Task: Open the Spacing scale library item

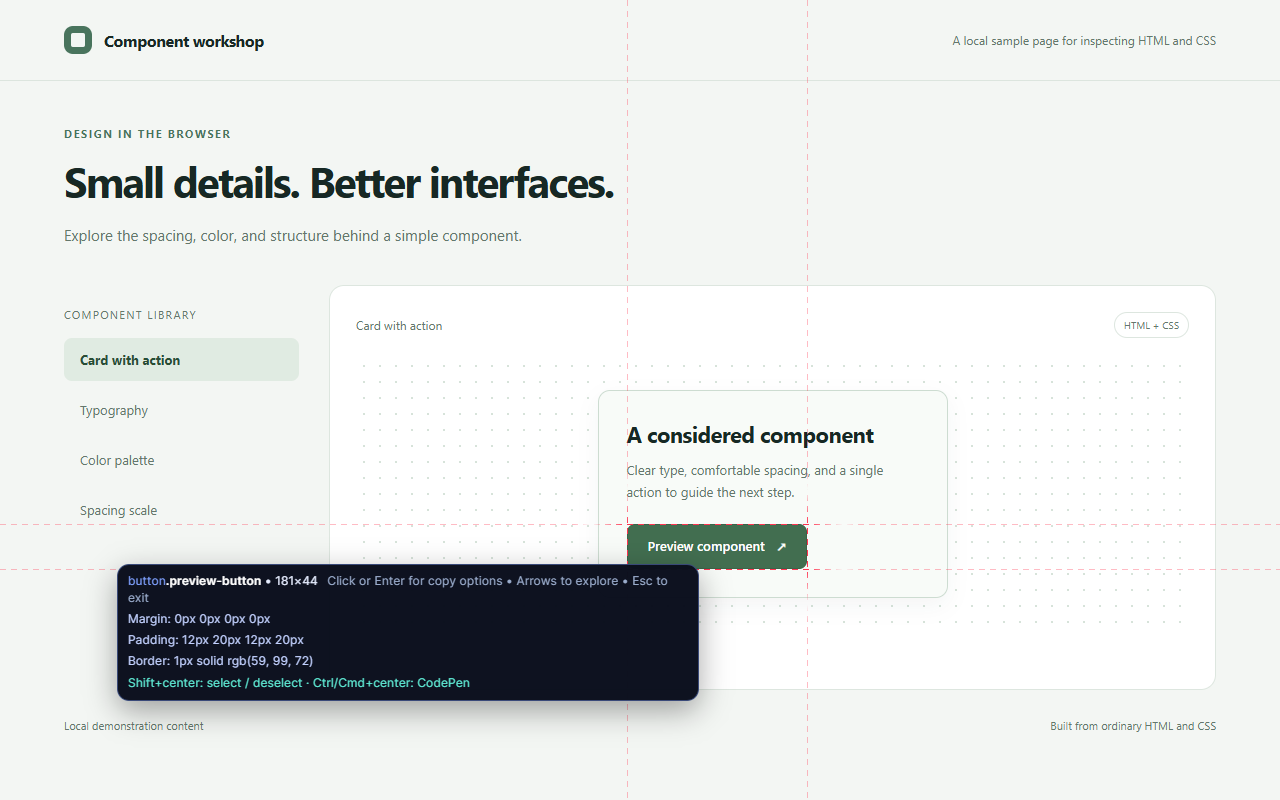Action: [x=181, y=510]
